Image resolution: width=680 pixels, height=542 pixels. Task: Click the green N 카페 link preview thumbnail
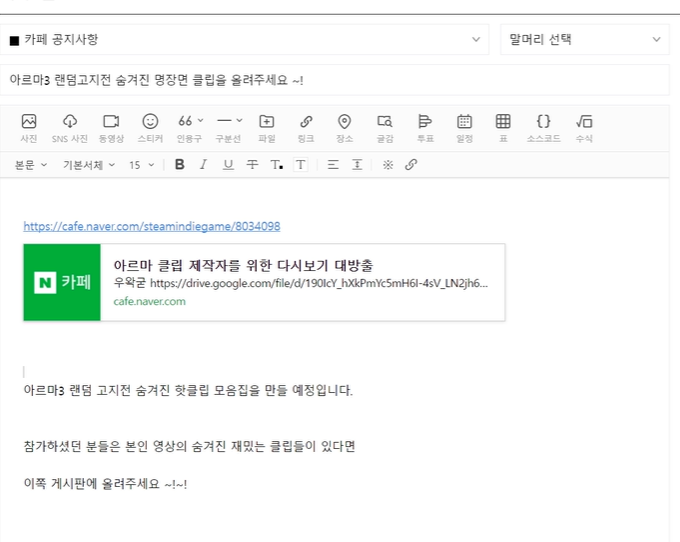tap(62, 282)
